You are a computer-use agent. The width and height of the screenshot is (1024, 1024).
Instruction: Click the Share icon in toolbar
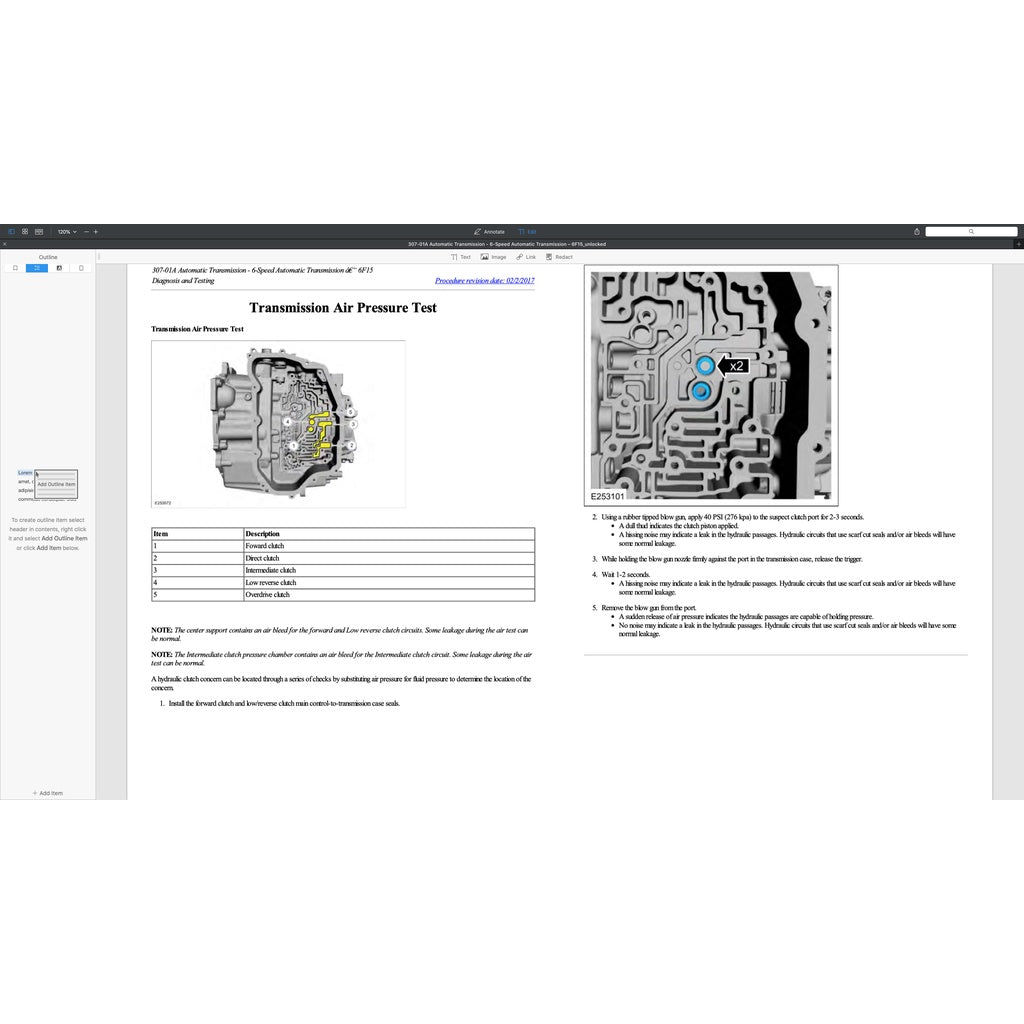click(917, 231)
